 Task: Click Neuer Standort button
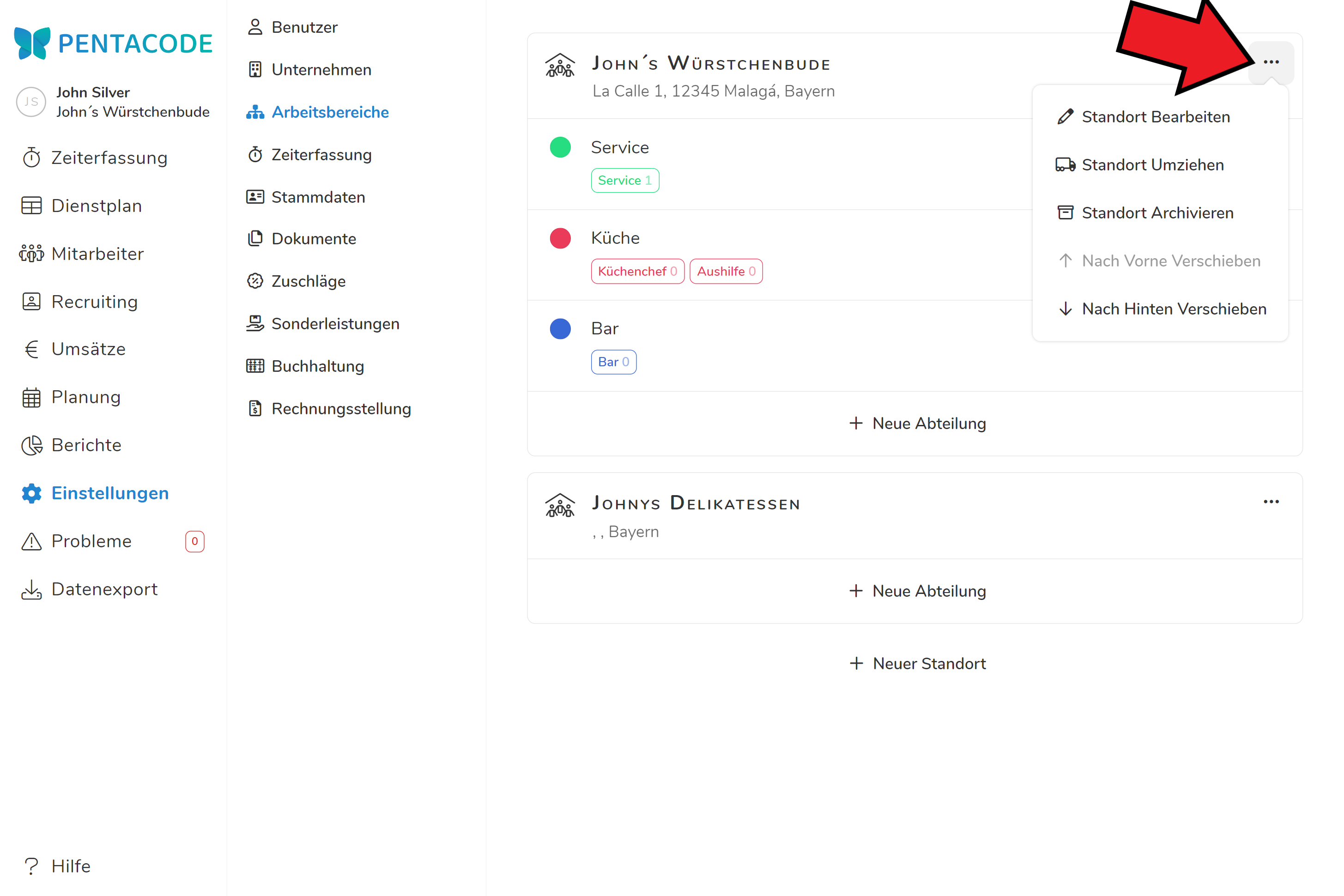click(918, 663)
